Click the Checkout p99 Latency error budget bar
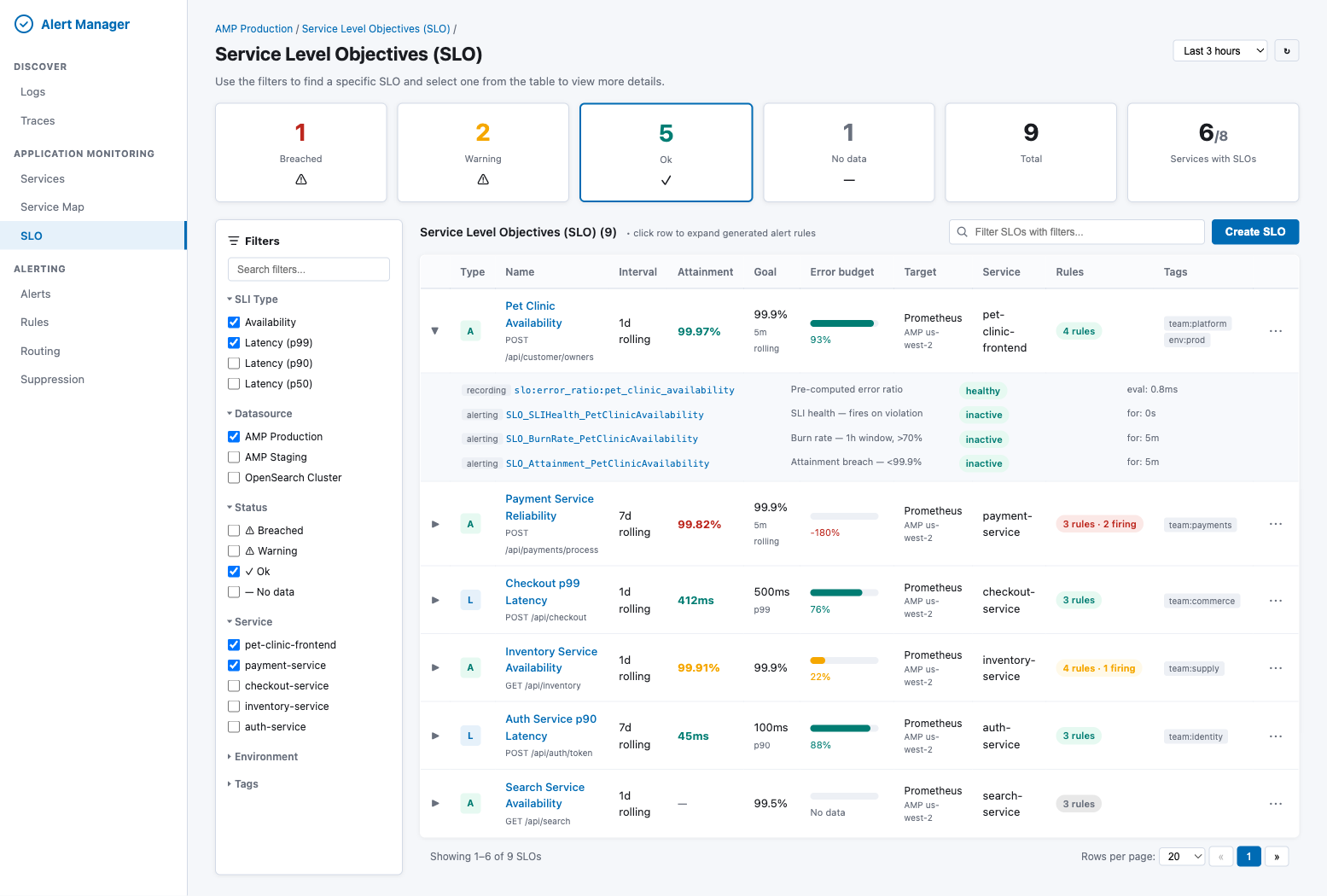Viewport: 1327px width, 896px height. 843,591
